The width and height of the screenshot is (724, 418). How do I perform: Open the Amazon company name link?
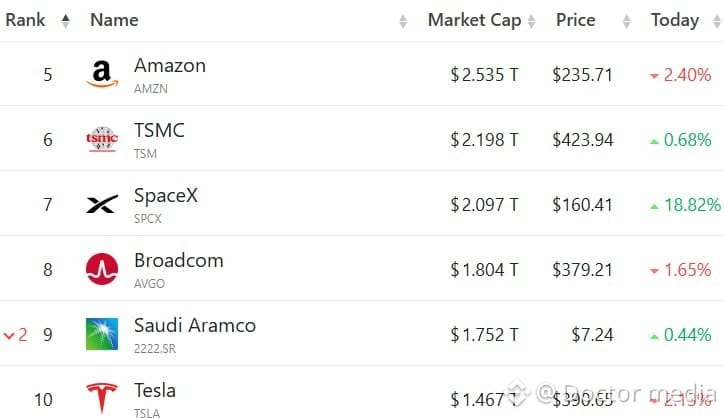point(170,66)
